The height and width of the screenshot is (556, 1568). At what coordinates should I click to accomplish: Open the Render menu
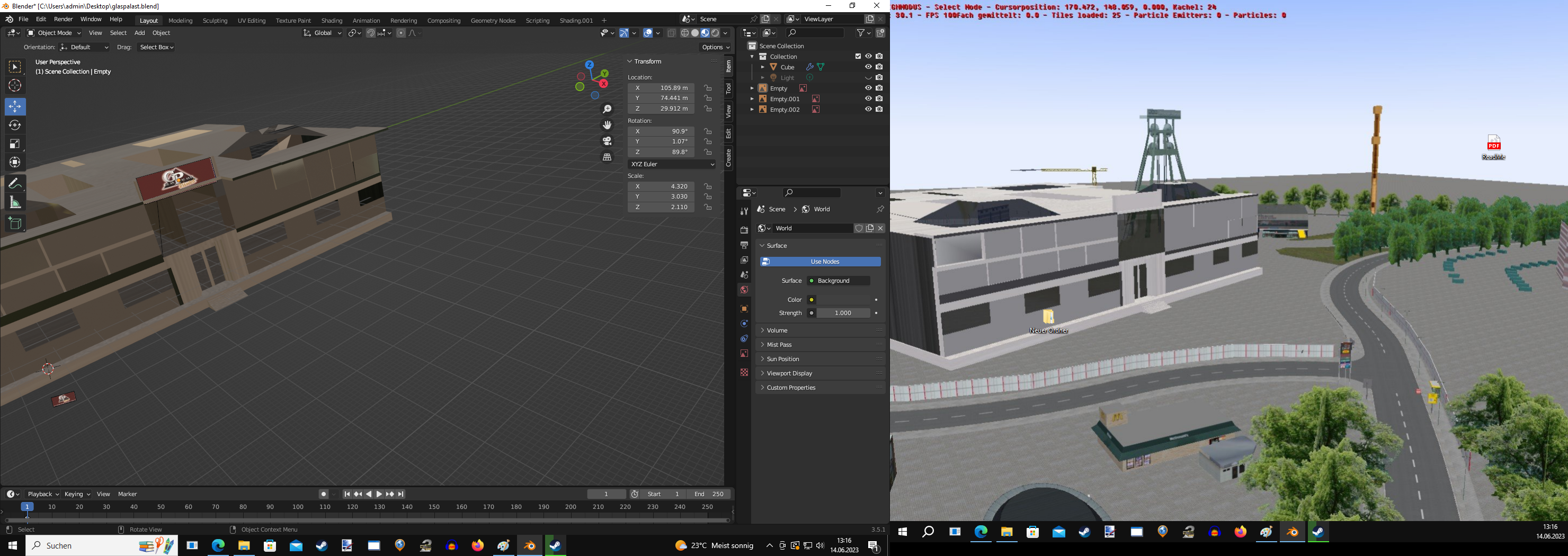point(64,20)
